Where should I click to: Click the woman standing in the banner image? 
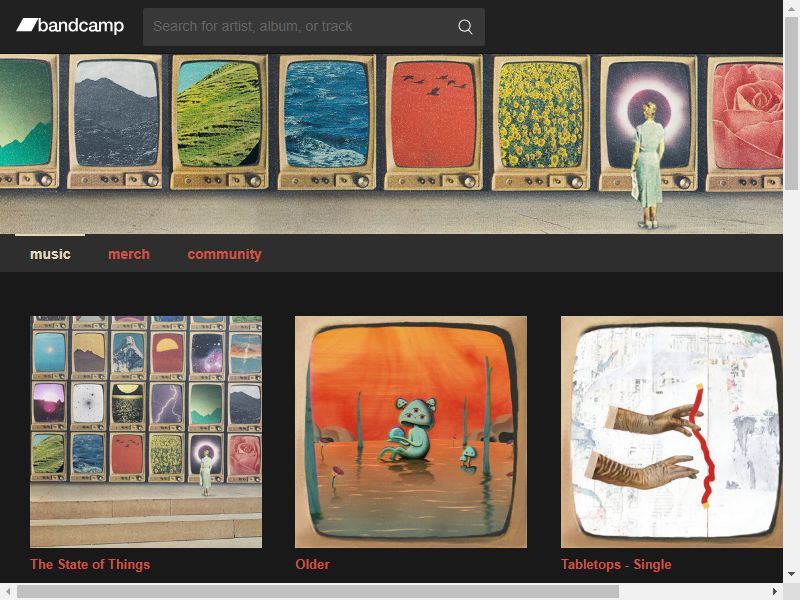[x=647, y=165]
